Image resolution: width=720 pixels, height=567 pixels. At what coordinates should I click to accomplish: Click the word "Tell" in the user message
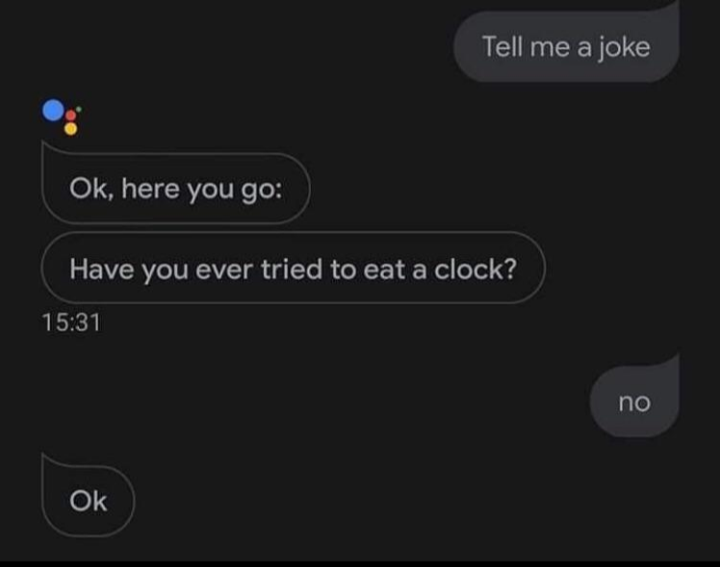(x=502, y=47)
